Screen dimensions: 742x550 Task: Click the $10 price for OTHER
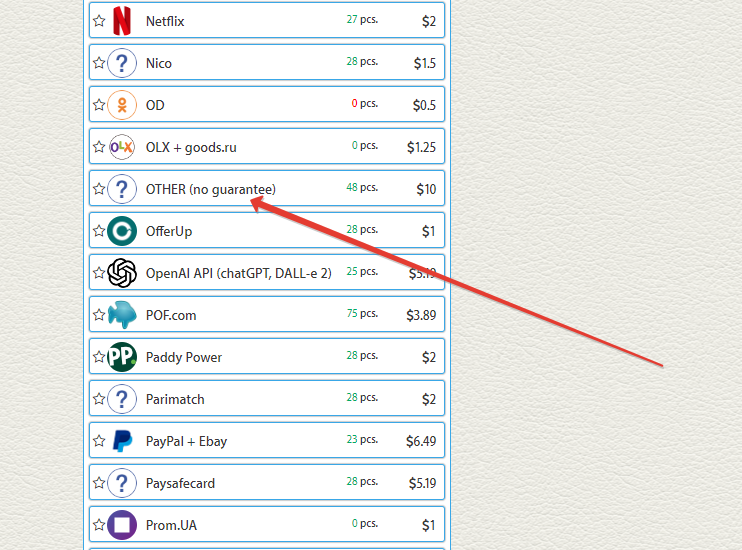pyautogui.click(x=426, y=189)
